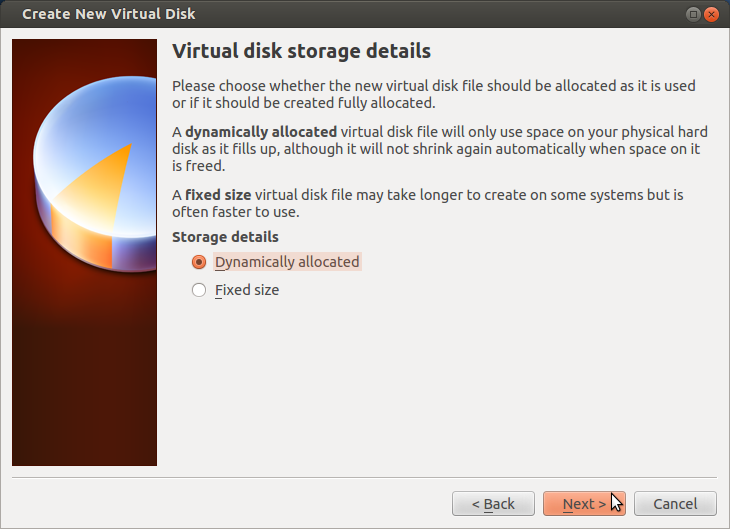
Task: Maximize the dialog using the title bar square icon
Action: [x=693, y=14]
